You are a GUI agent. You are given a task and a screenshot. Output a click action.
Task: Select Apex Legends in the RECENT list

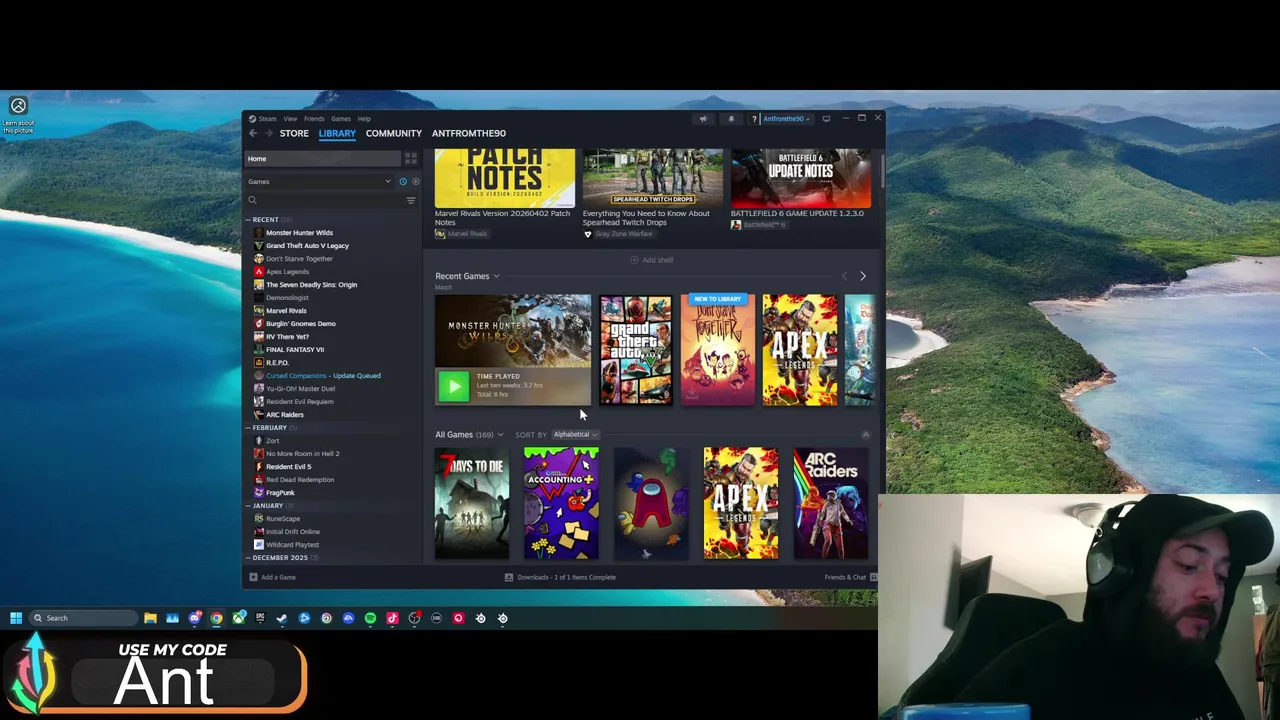(x=287, y=272)
